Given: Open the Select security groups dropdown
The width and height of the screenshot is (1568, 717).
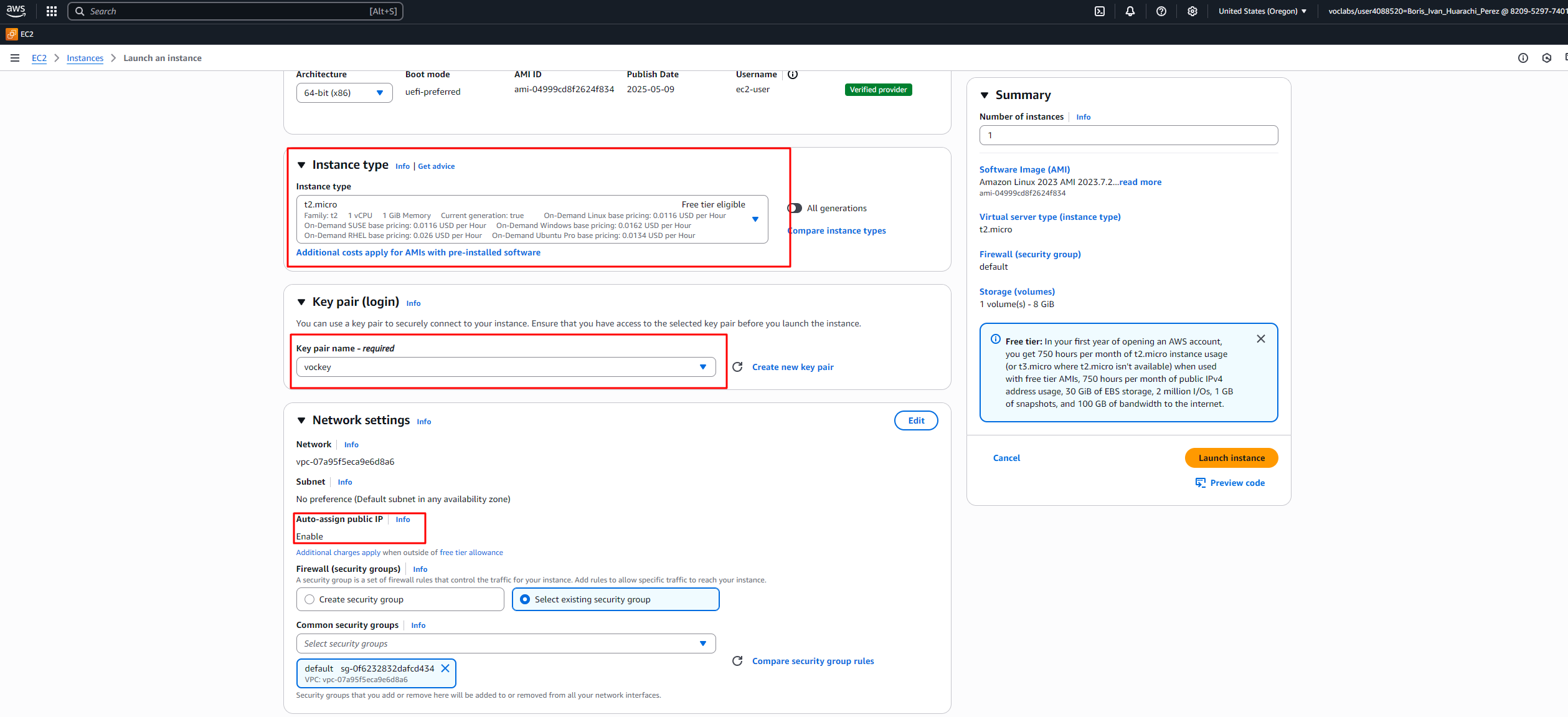Looking at the screenshot, I should coord(506,643).
